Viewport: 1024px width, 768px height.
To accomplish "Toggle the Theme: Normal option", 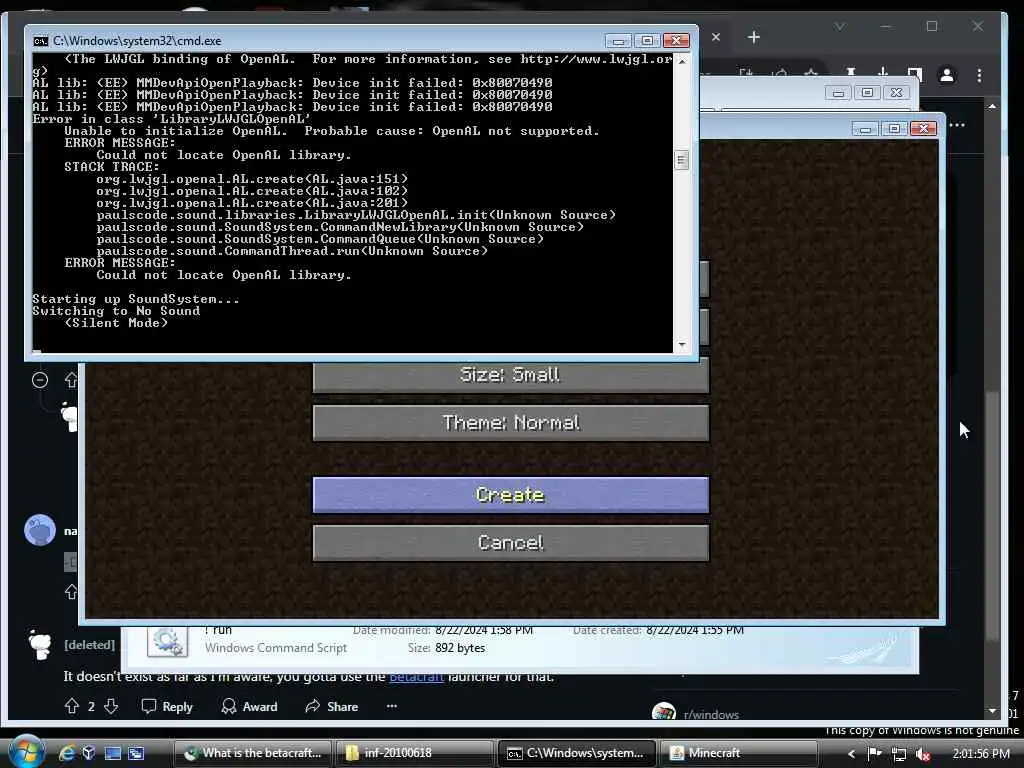I will point(511,423).
